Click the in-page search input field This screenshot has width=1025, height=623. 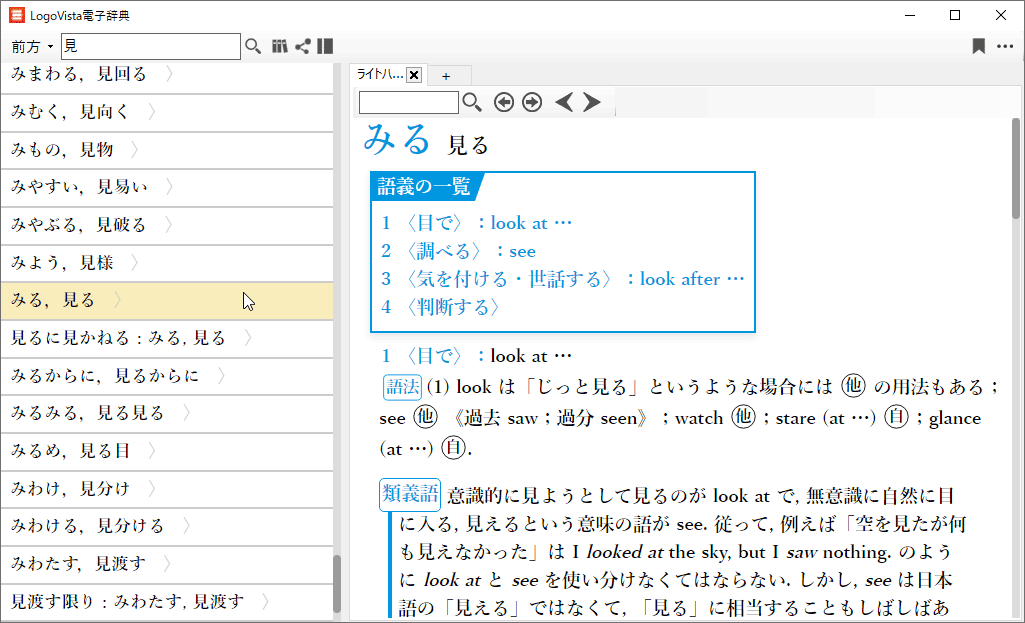tap(409, 103)
